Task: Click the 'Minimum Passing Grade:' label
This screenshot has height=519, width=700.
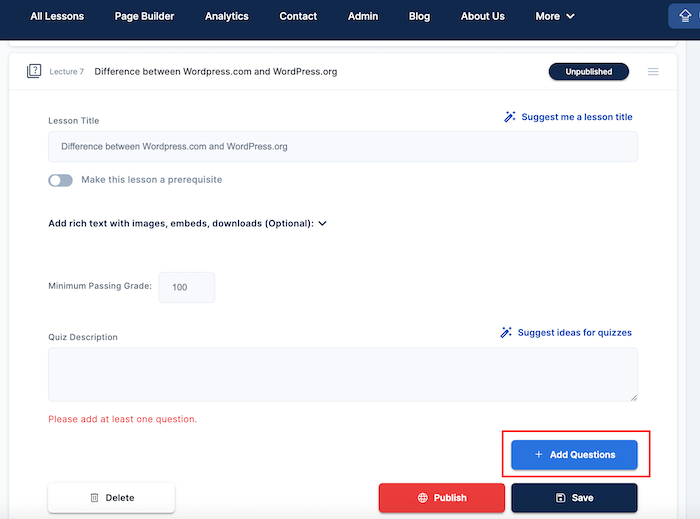Action: coord(100,286)
